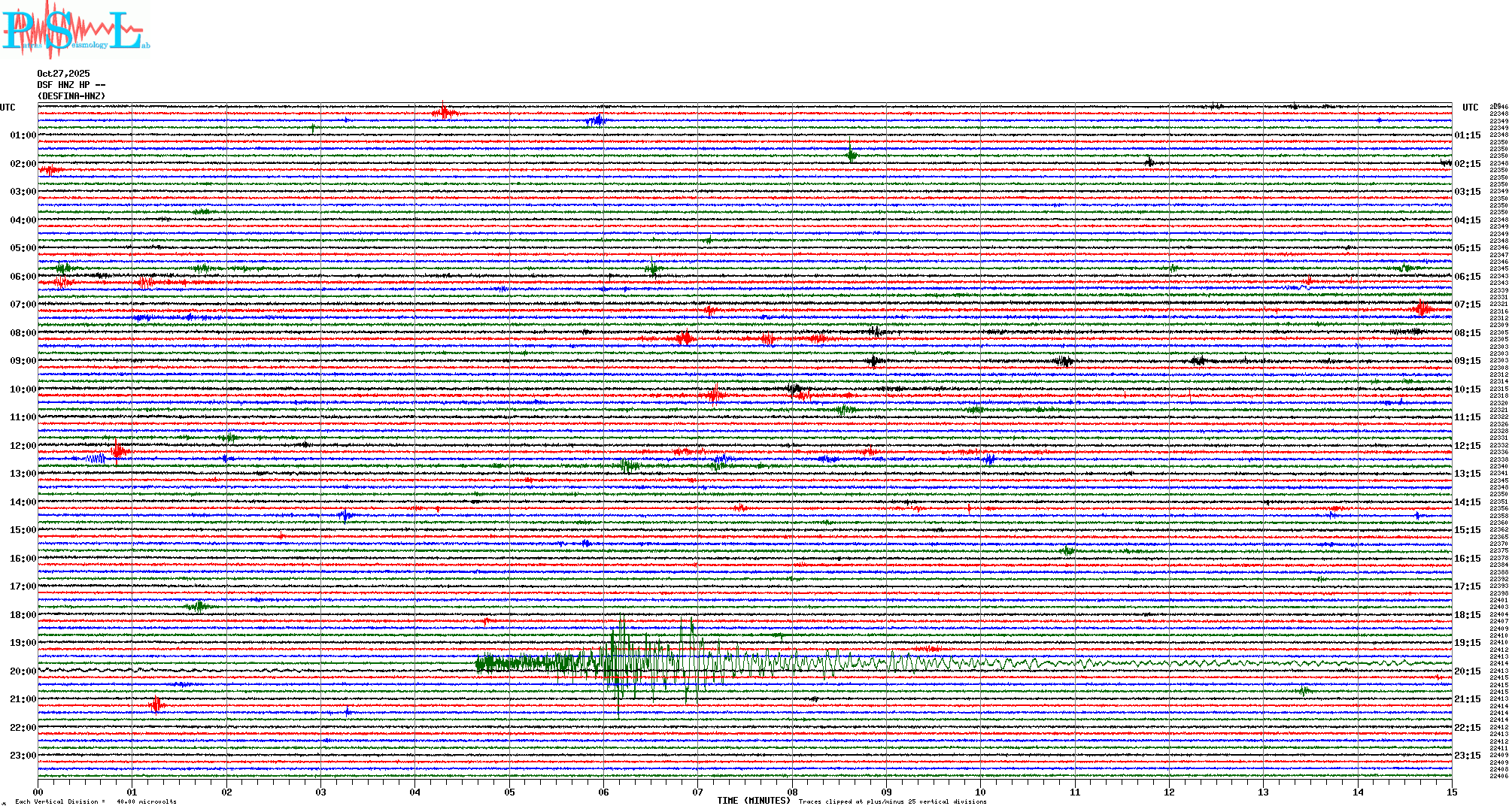
Task: Click the red event burst near minute 04 at top
Action: point(444,113)
